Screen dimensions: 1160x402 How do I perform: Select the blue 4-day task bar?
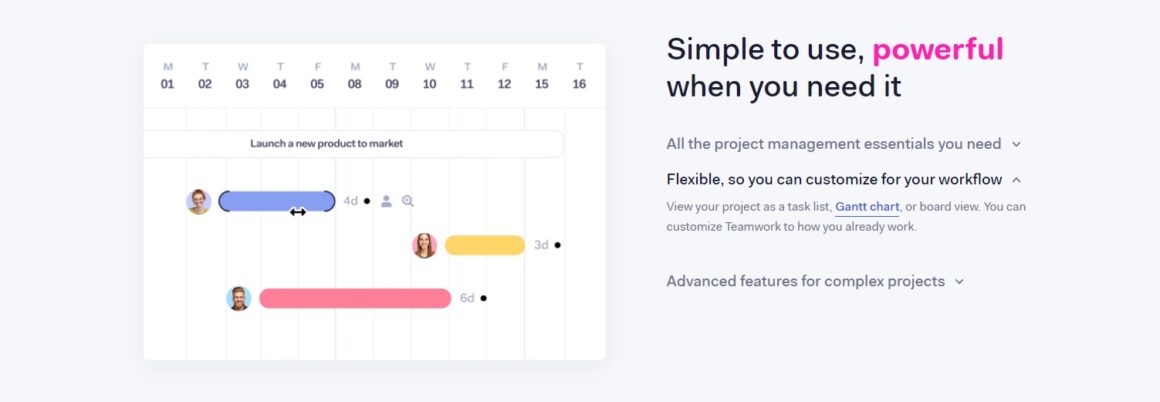click(277, 201)
